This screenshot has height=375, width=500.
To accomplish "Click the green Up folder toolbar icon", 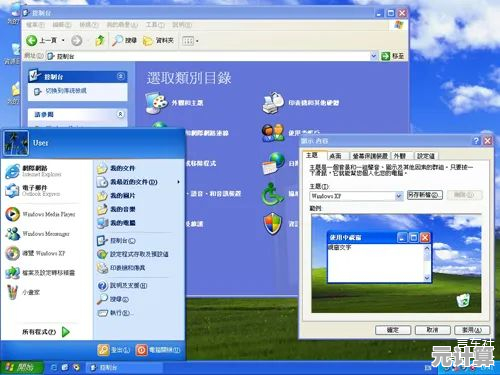I will 100,41.
